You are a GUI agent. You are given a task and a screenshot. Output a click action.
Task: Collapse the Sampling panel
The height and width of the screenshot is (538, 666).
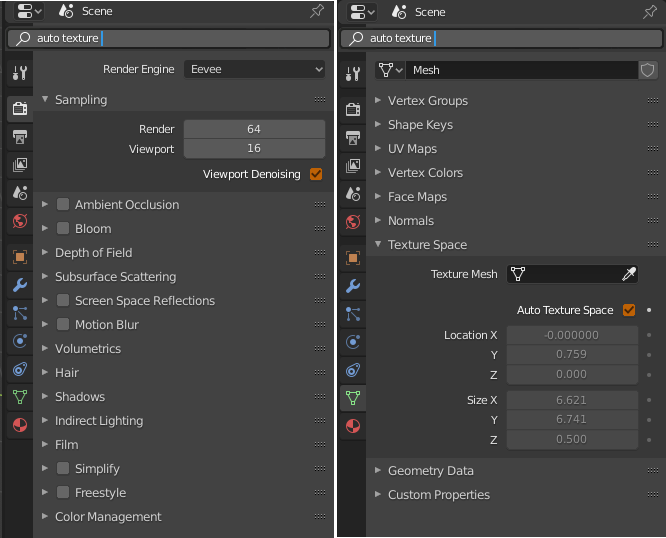[x=183, y=100]
